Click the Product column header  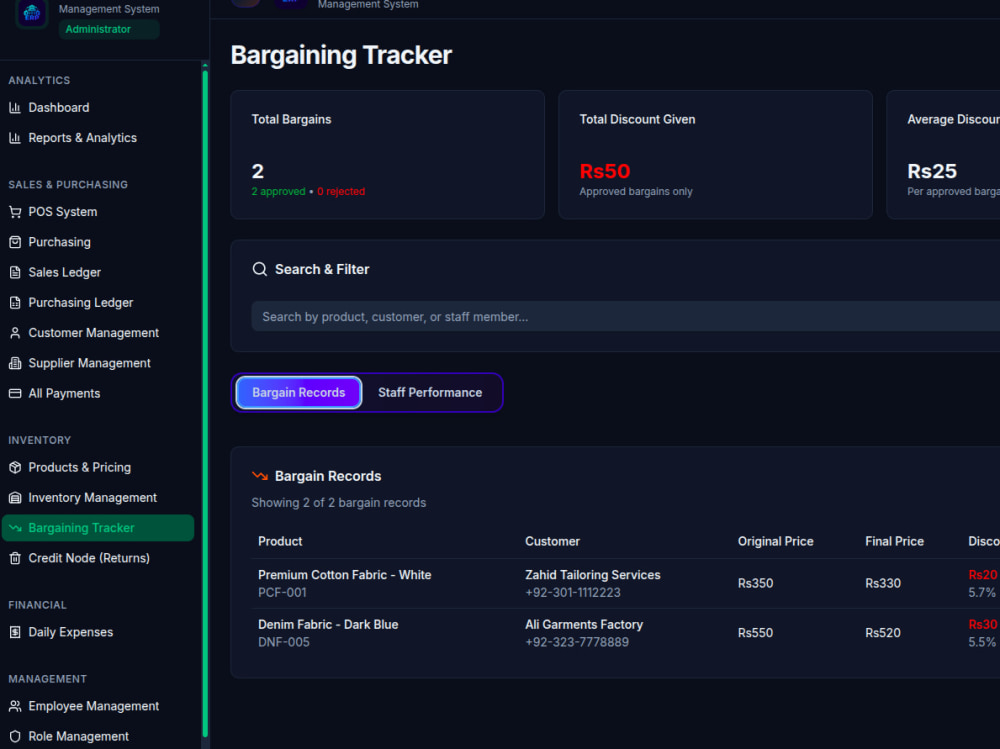(280, 541)
